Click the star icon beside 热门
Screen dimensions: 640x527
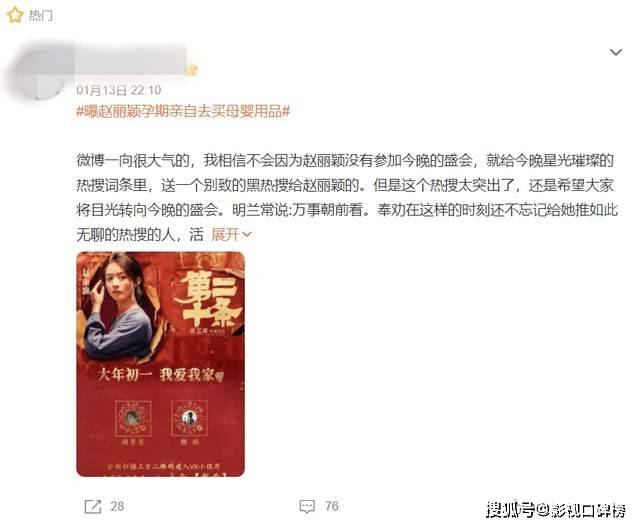coord(15,15)
